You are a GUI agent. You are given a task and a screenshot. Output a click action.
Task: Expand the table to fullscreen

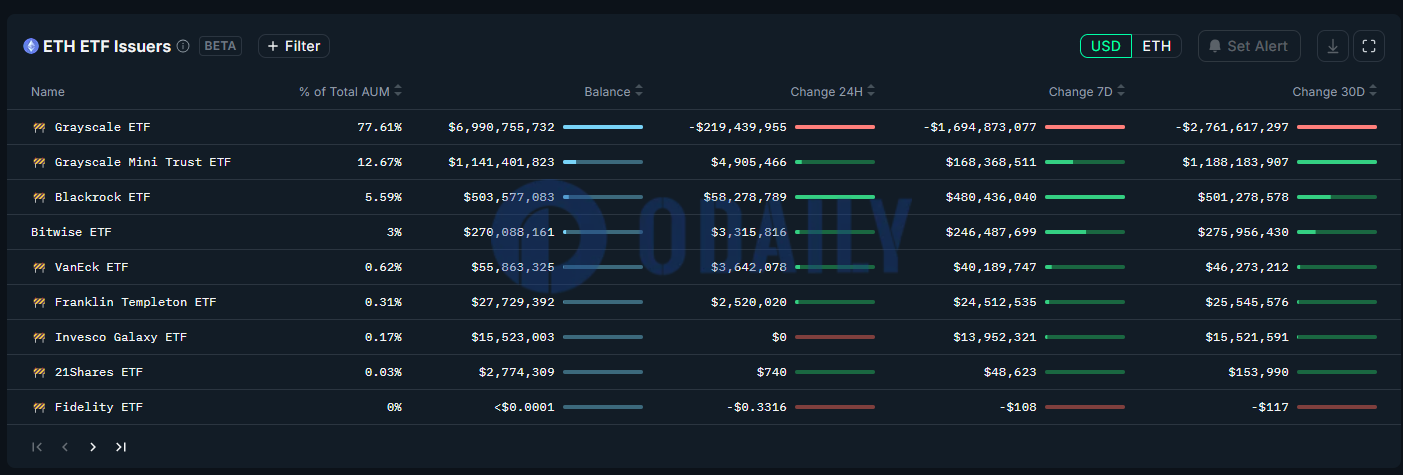1369,46
